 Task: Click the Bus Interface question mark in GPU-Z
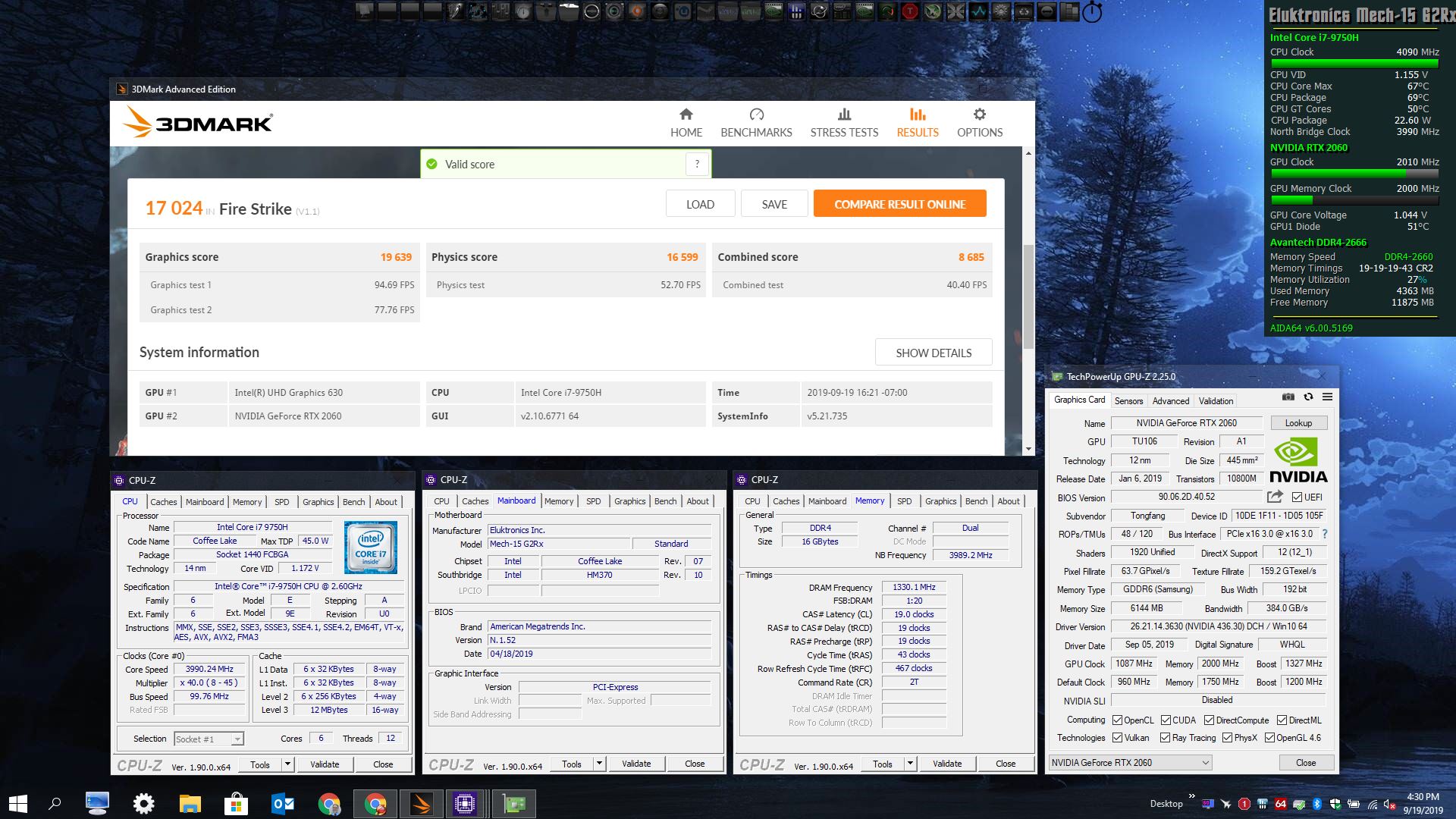(x=1325, y=534)
